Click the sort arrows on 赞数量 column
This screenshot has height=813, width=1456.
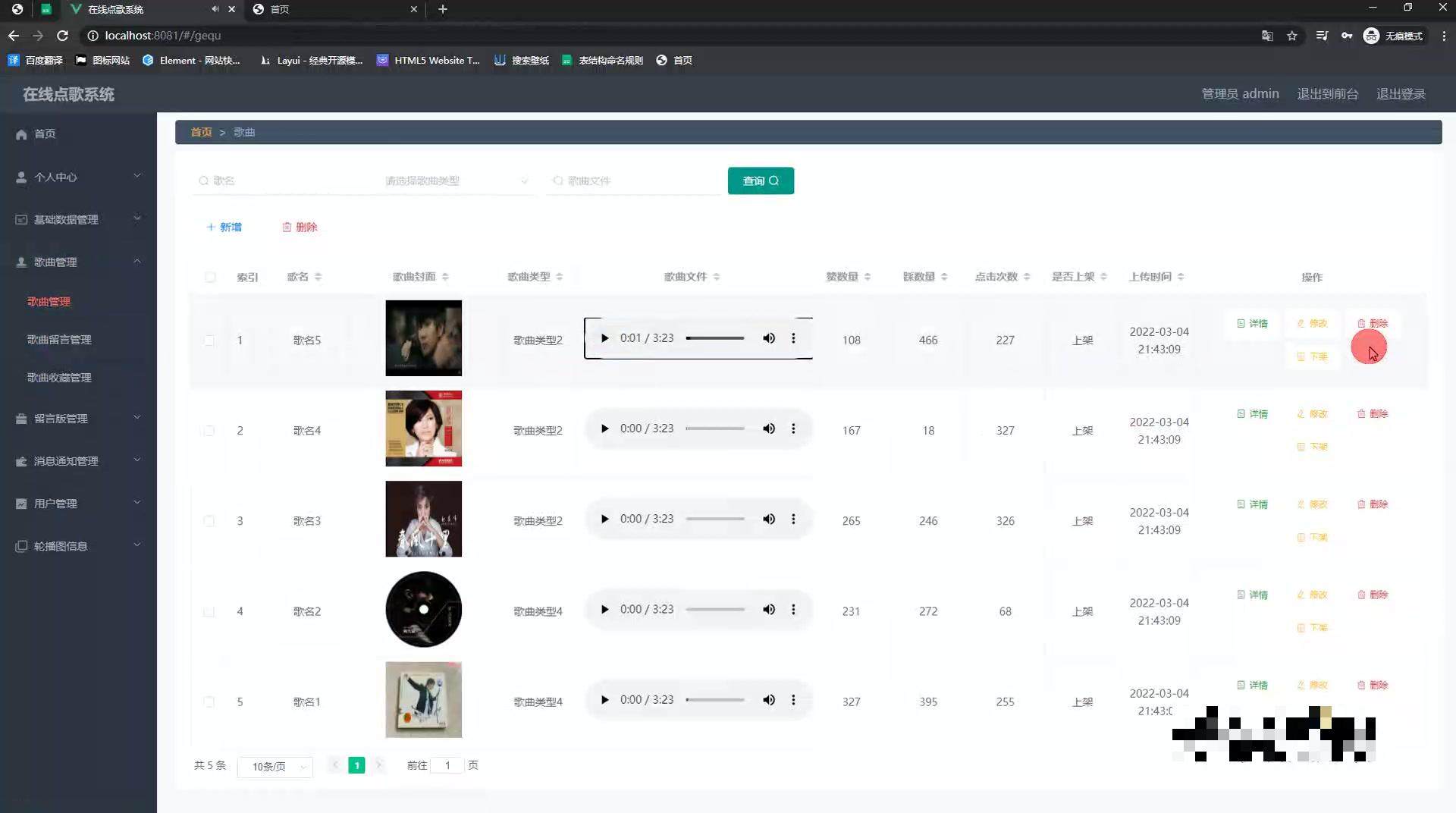tap(867, 277)
